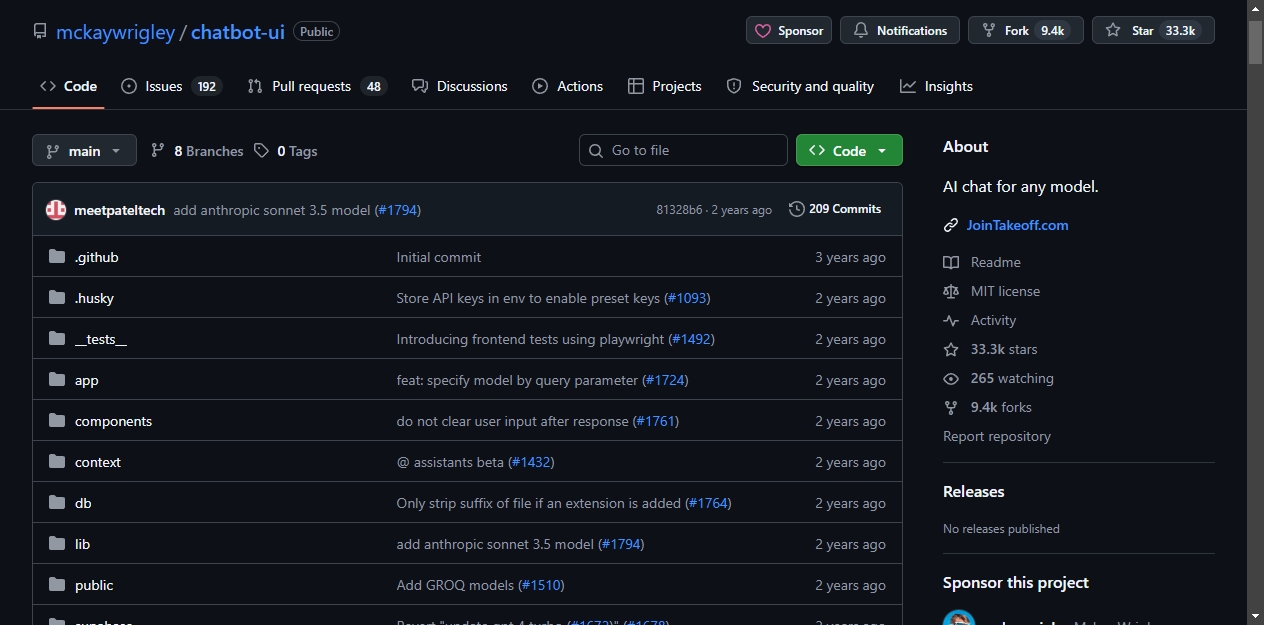Click the Report repository link

point(997,436)
